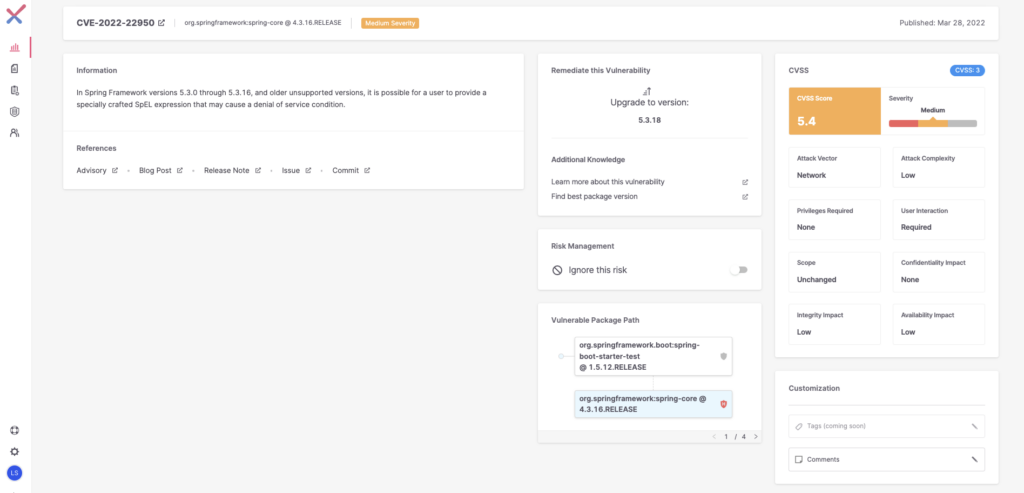This screenshot has height=493, width=1024.
Task: Click org.springframework:spring-core header text
Action: click(x=263, y=23)
